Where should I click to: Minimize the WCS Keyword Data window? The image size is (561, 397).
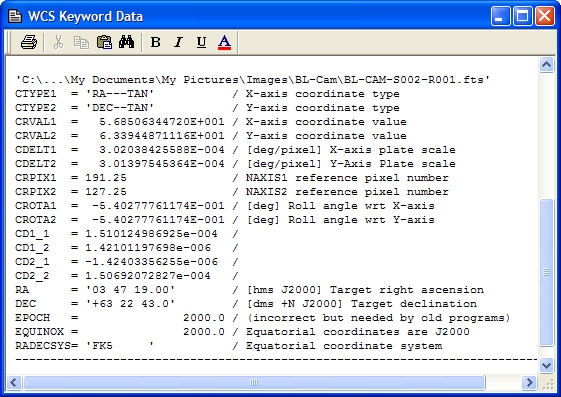[x=500, y=16]
